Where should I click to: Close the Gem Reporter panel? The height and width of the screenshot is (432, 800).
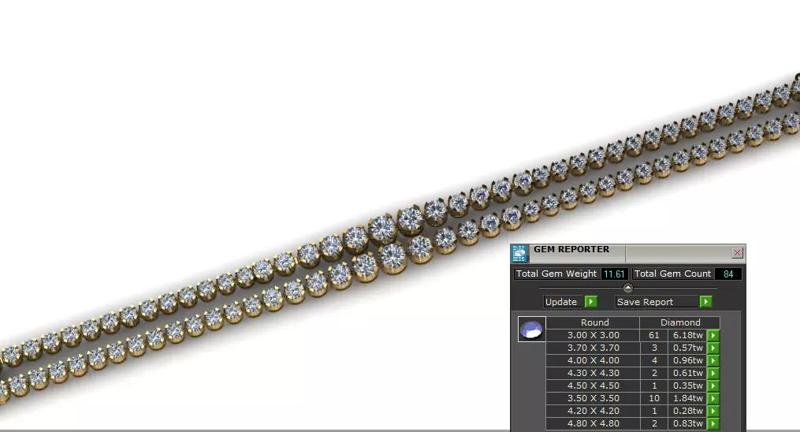pyautogui.click(x=737, y=252)
